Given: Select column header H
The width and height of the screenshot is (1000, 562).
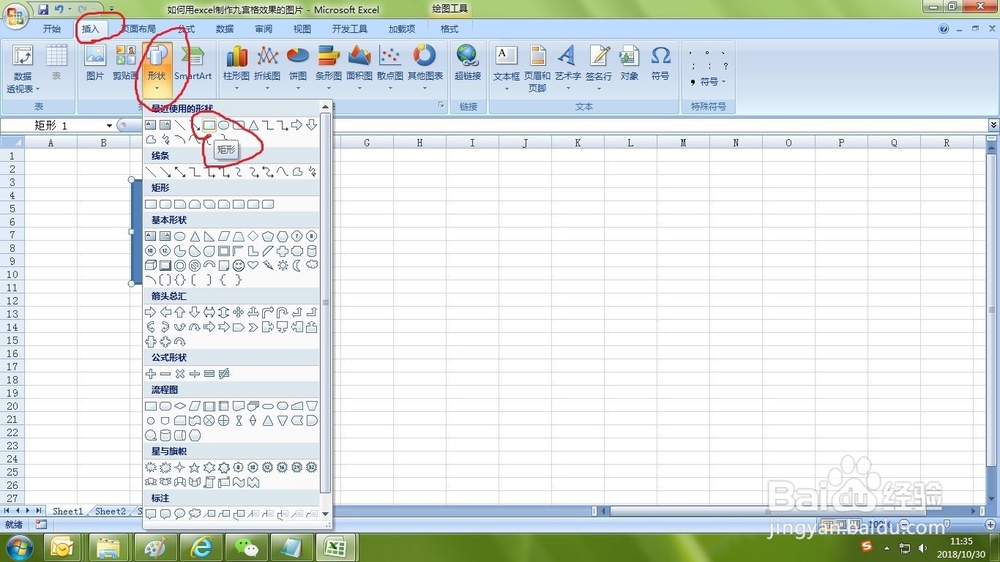Looking at the screenshot, I should click(420, 143).
